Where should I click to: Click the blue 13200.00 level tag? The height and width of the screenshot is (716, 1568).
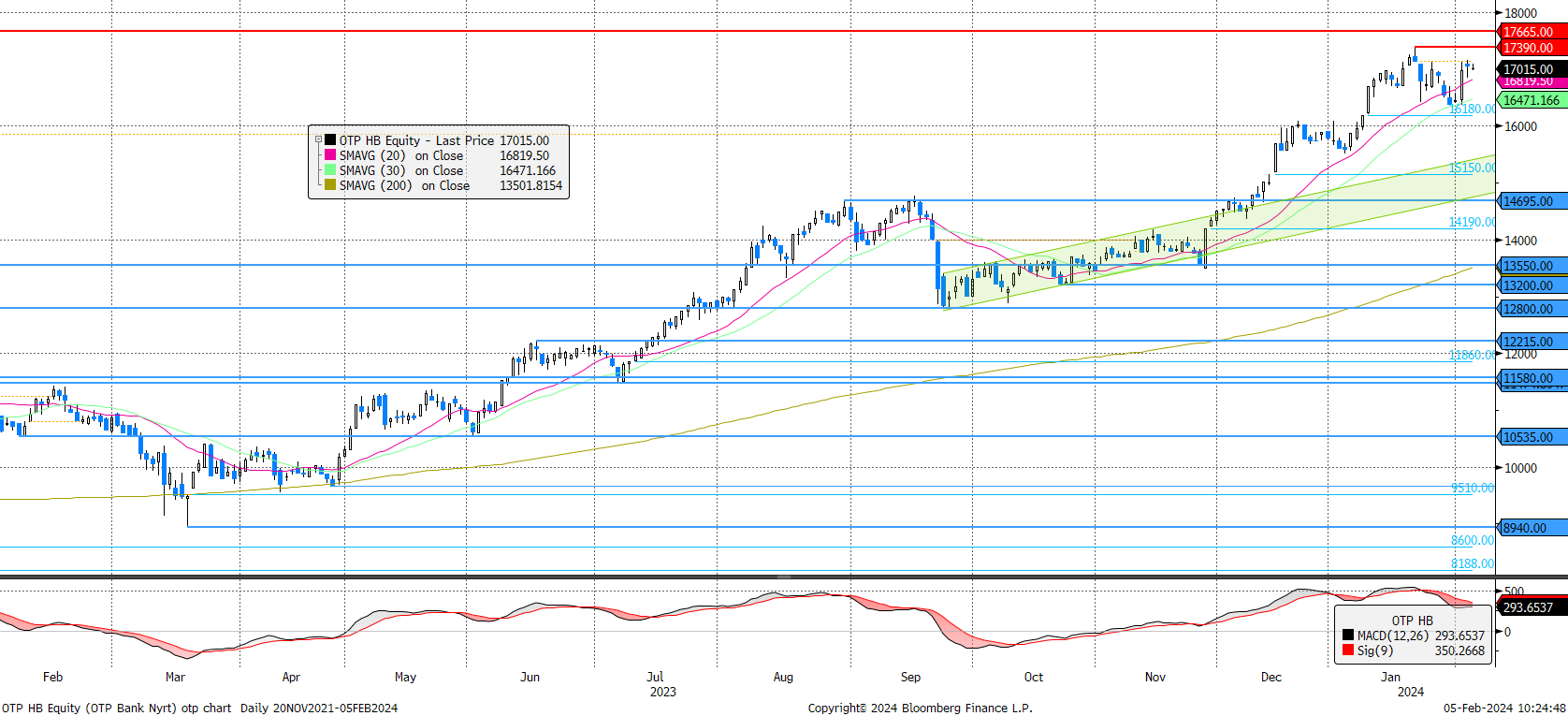(1532, 285)
